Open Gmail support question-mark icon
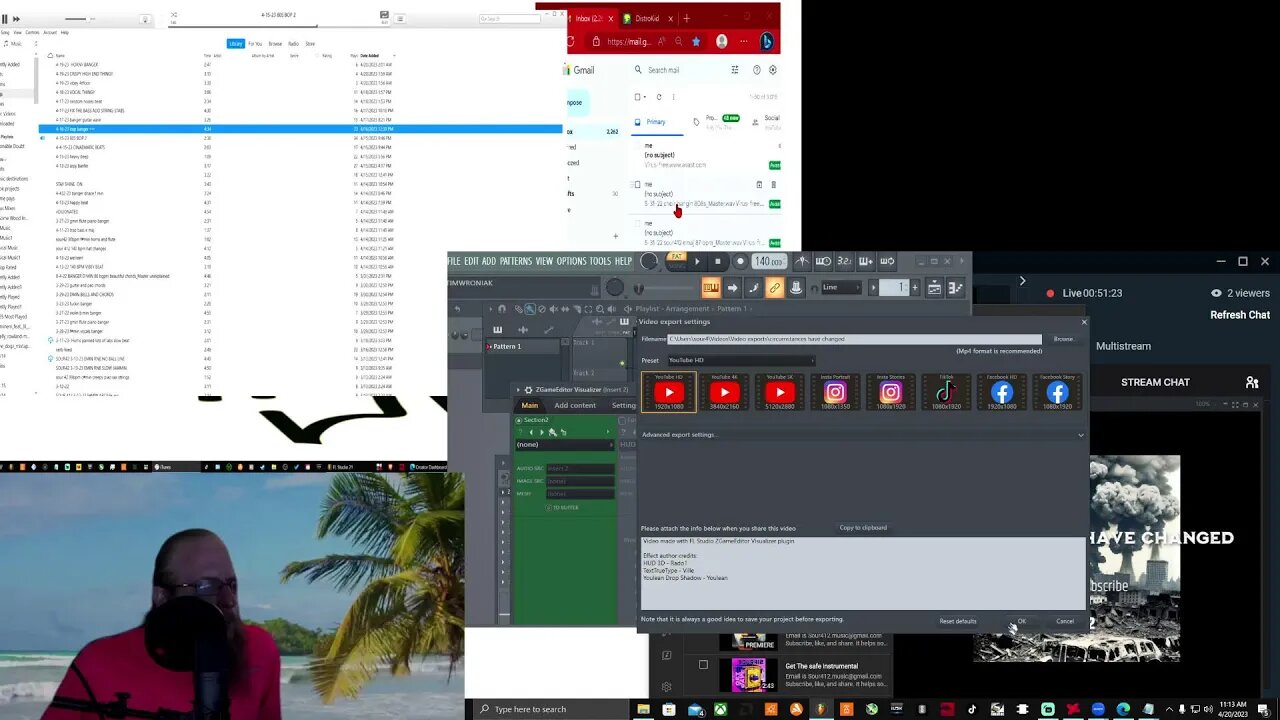The image size is (1280, 720). (x=756, y=70)
